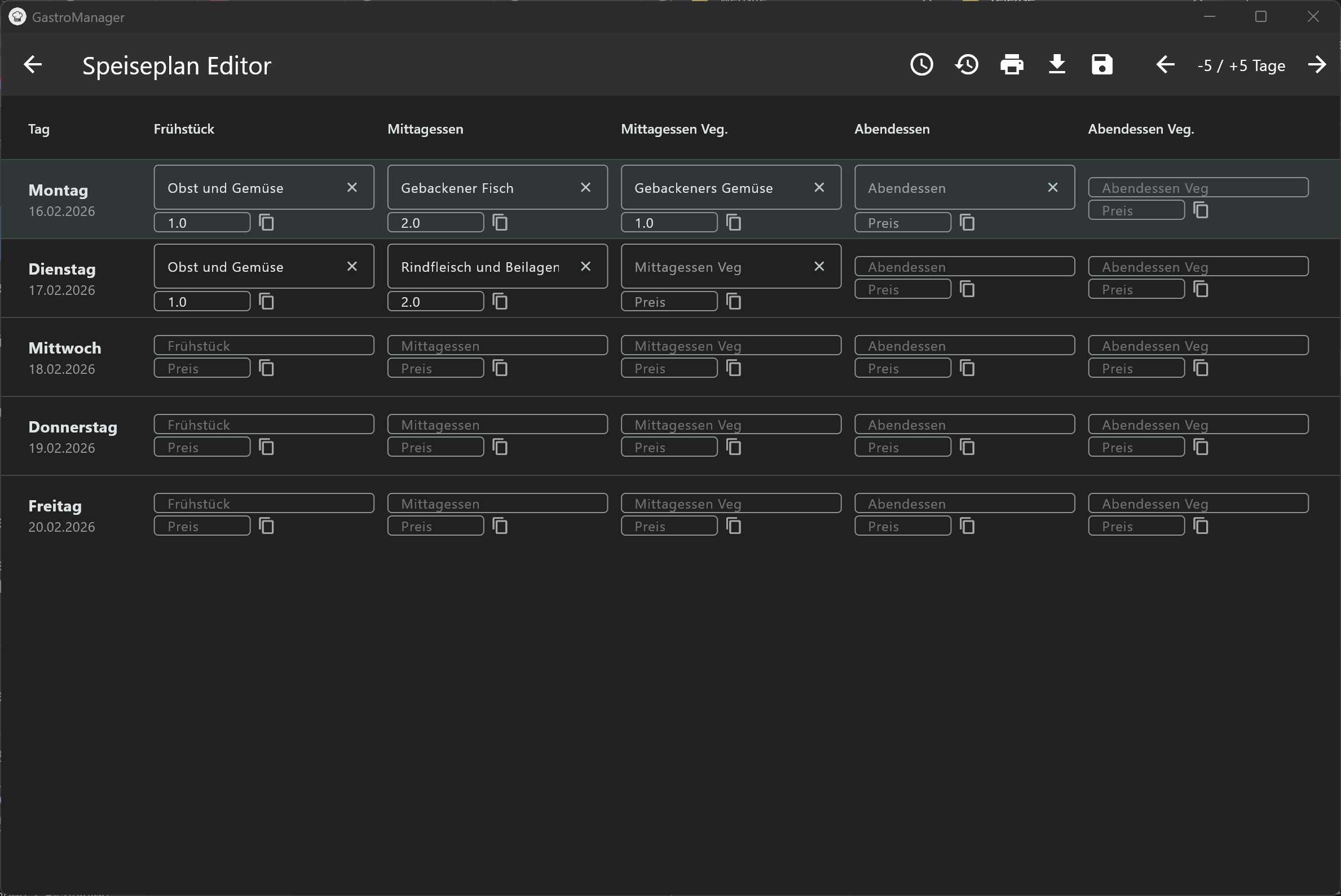Click the Donnerstag Frühstück input field

tap(263, 423)
